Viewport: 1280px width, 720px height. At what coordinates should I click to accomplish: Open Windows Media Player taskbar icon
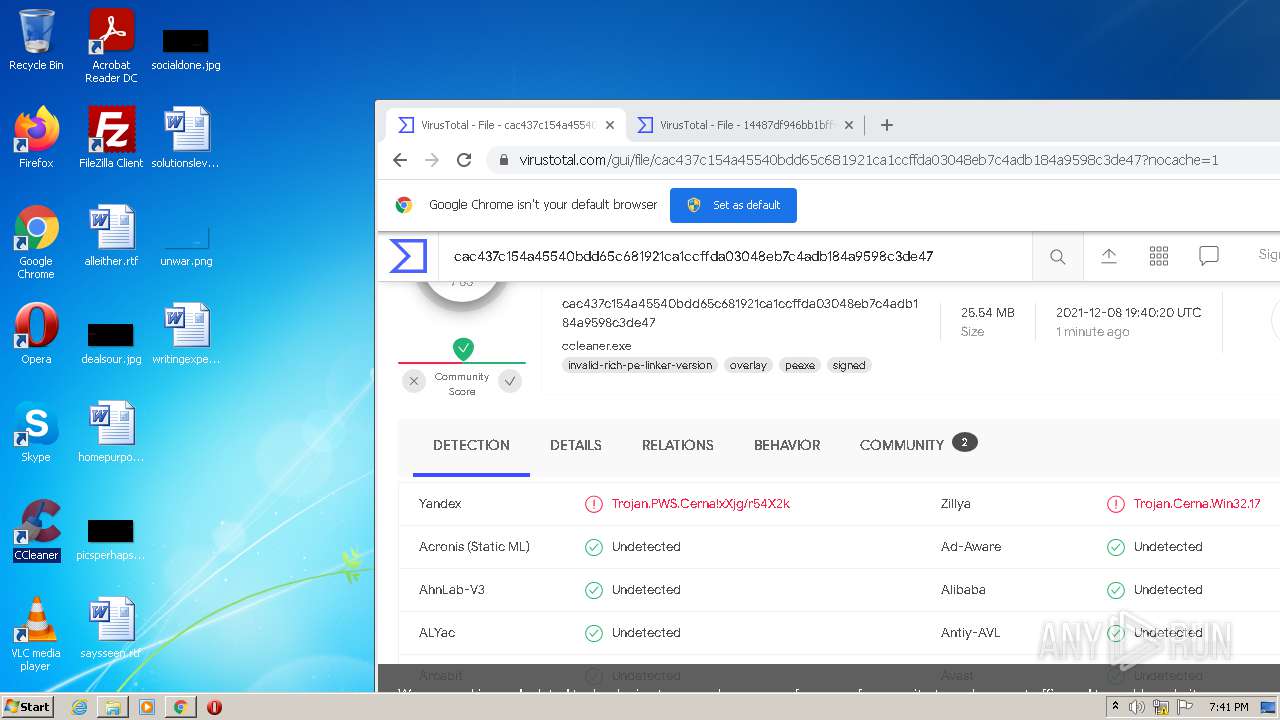(147, 707)
